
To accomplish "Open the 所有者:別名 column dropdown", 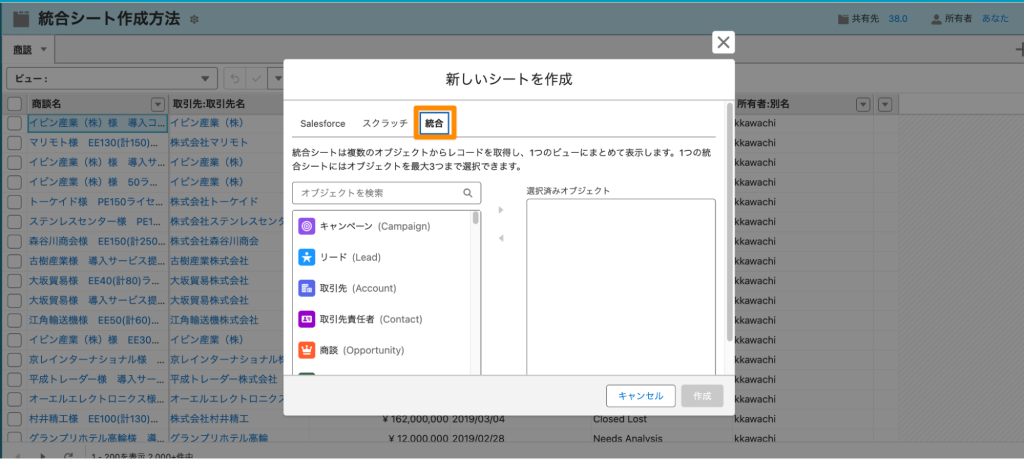I will (863, 104).
